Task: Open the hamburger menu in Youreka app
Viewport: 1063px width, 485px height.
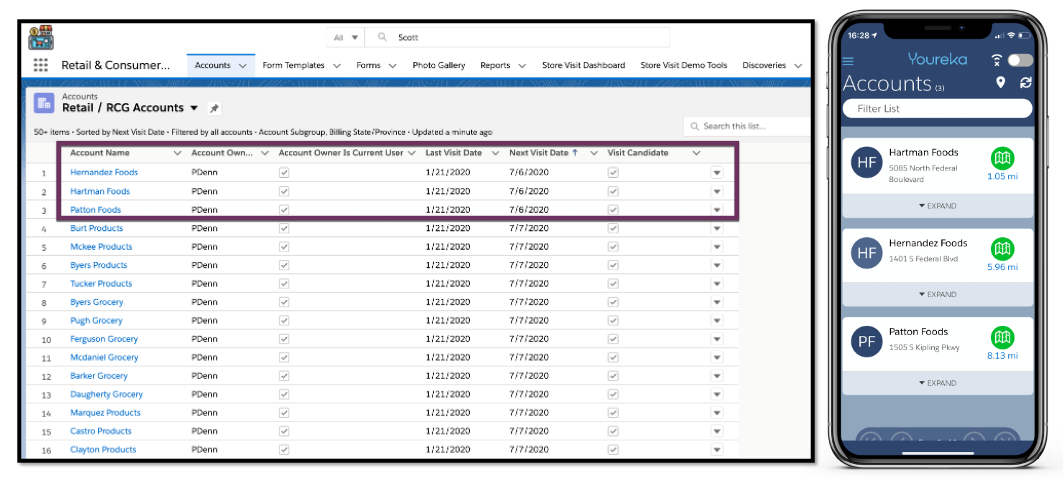Action: [x=847, y=61]
